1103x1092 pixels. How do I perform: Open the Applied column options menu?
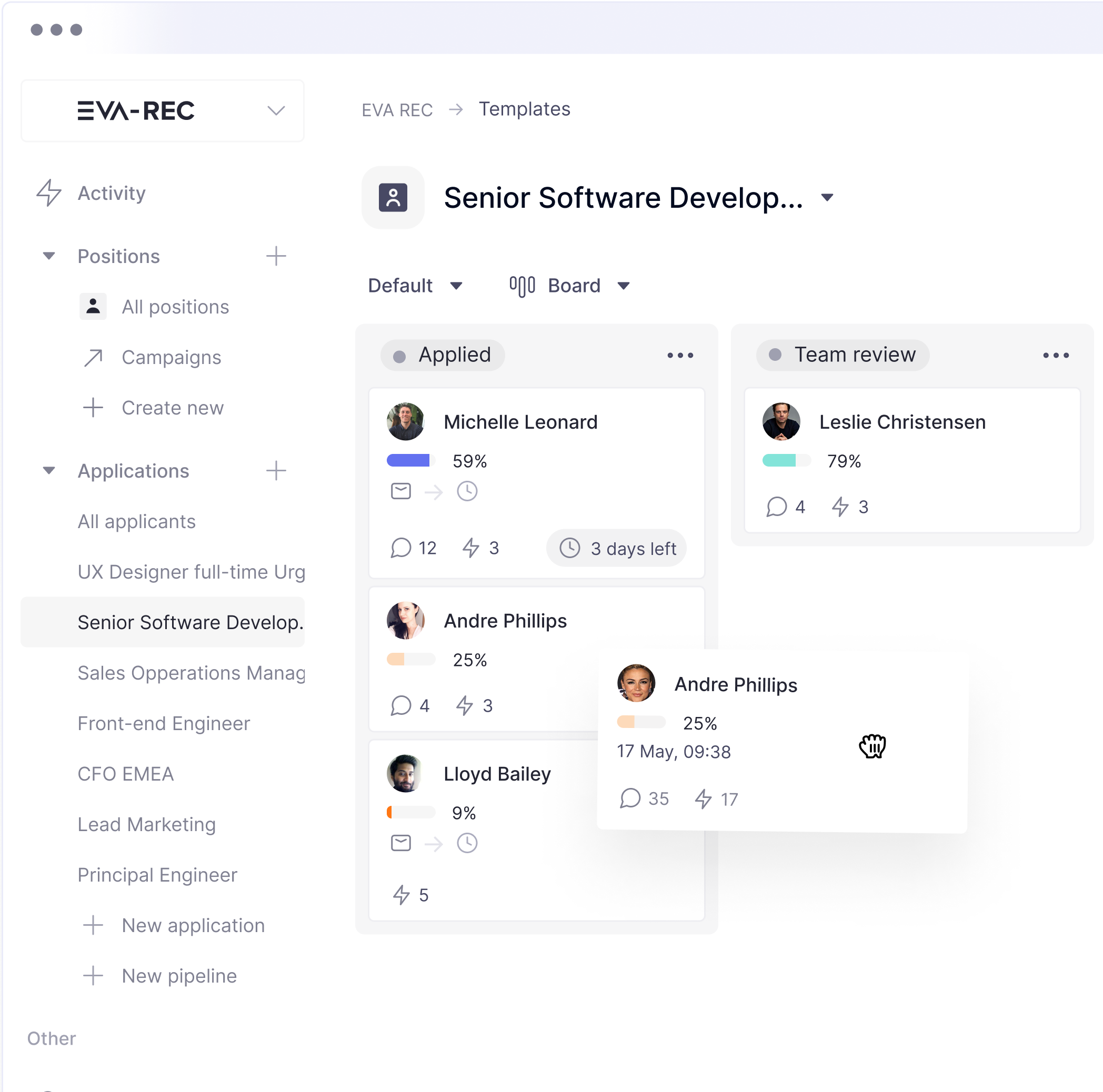pyautogui.click(x=680, y=355)
